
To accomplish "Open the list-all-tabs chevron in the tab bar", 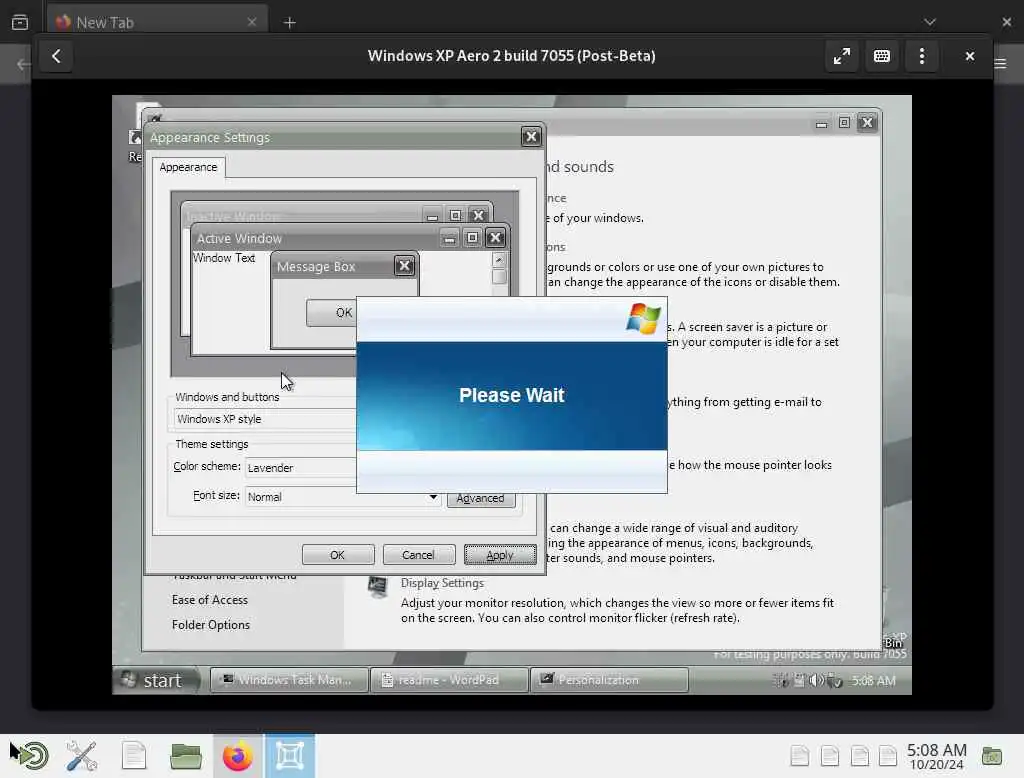I will (x=930, y=22).
